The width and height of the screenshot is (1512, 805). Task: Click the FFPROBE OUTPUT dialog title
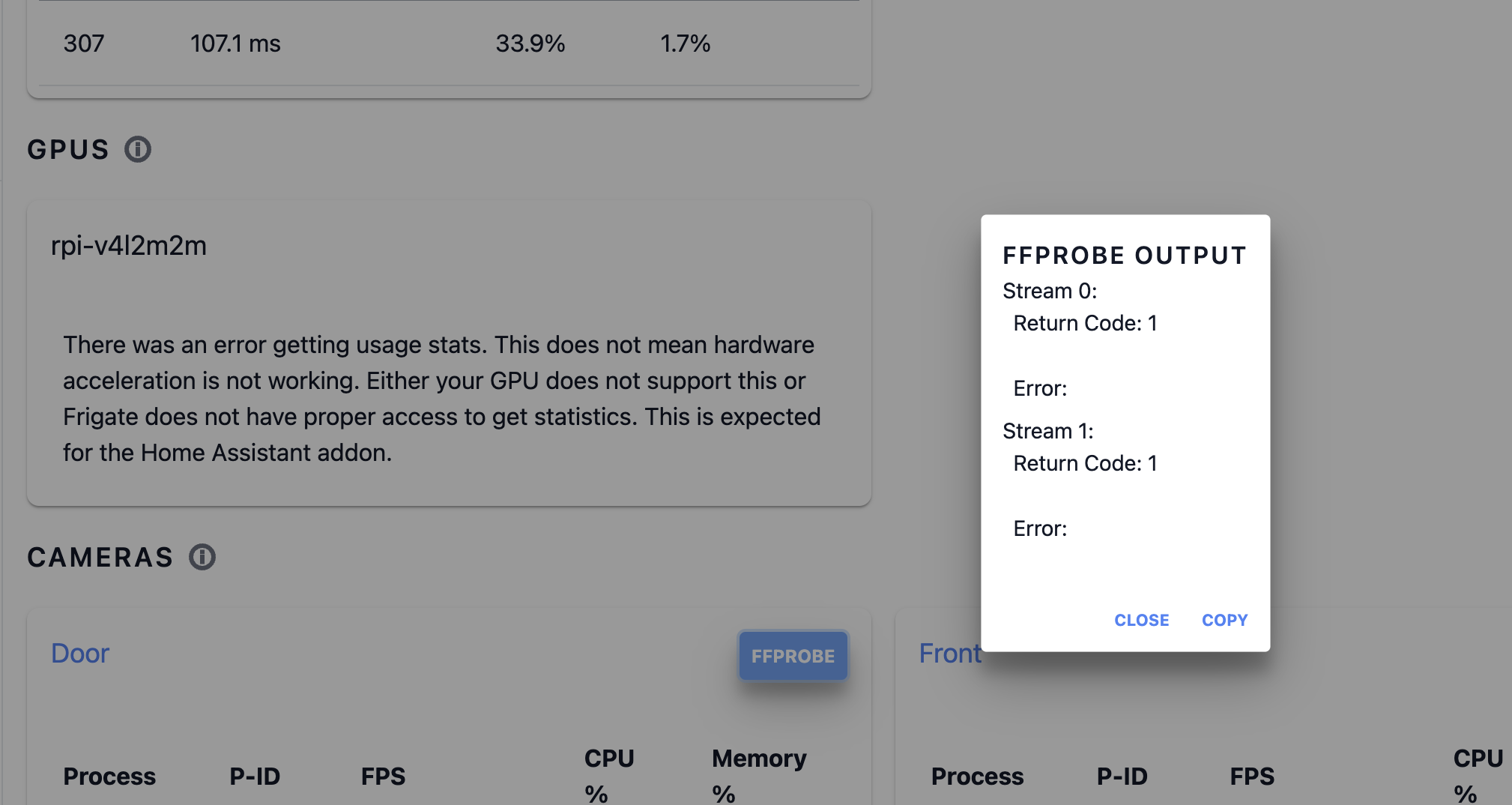(1124, 255)
